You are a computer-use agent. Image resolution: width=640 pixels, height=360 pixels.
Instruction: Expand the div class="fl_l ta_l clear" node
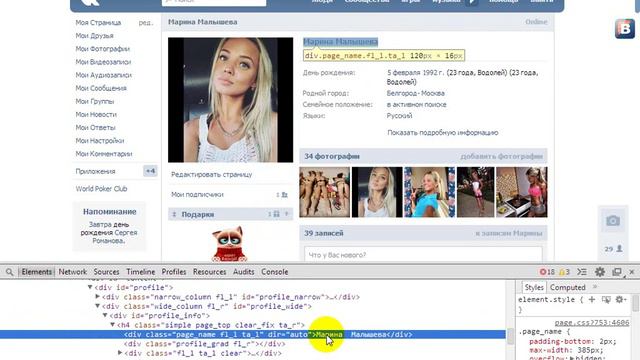[120, 353]
